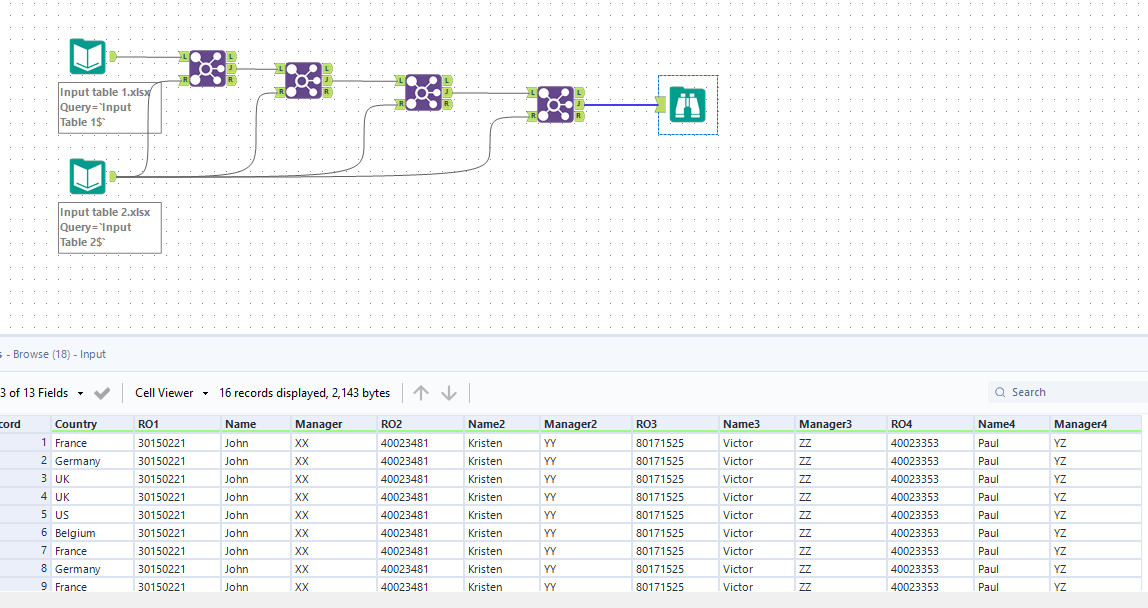The height and width of the screenshot is (608, 1148).
Task: Click the third Join tool in the workflow
Action: [421, 92]
